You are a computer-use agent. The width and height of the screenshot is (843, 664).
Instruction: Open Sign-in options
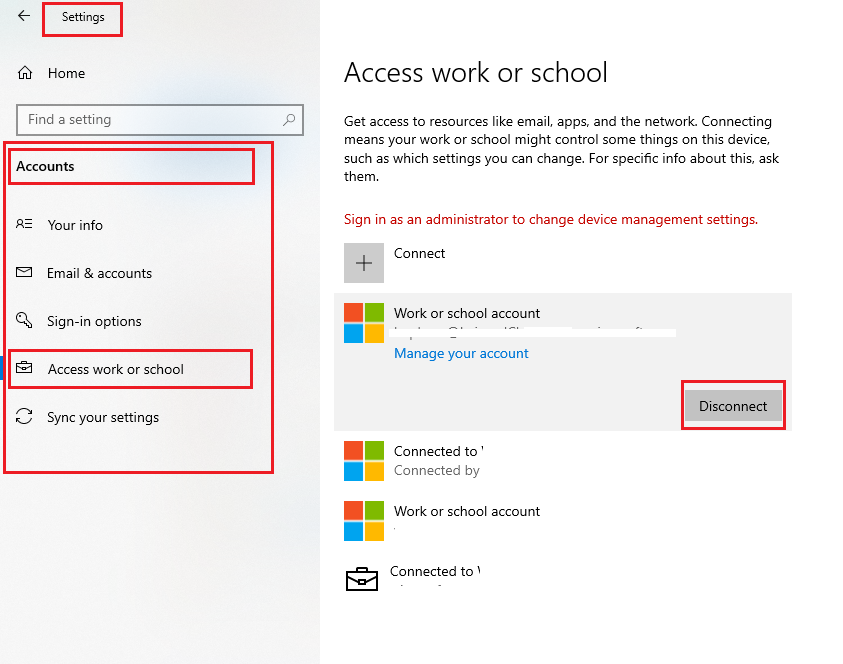coord(94,322)
